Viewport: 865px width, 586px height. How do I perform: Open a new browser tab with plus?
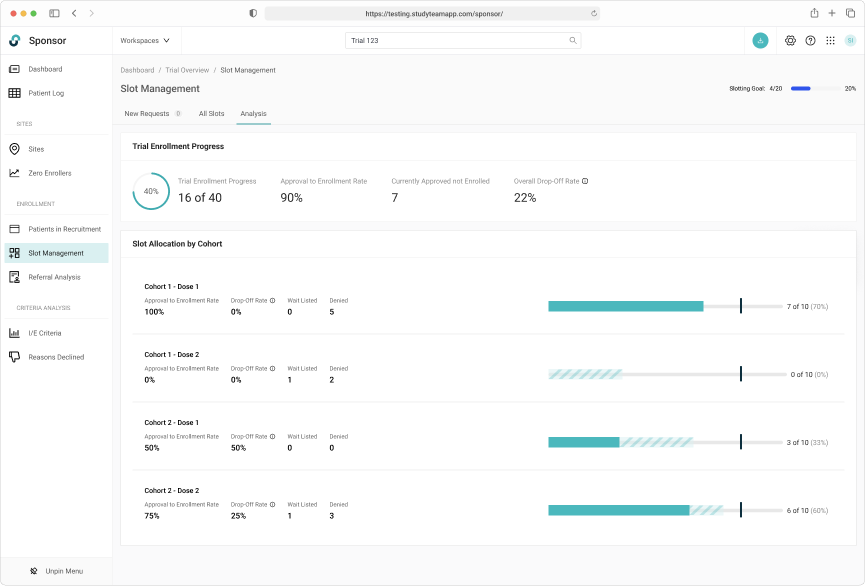tap(832, 13)
